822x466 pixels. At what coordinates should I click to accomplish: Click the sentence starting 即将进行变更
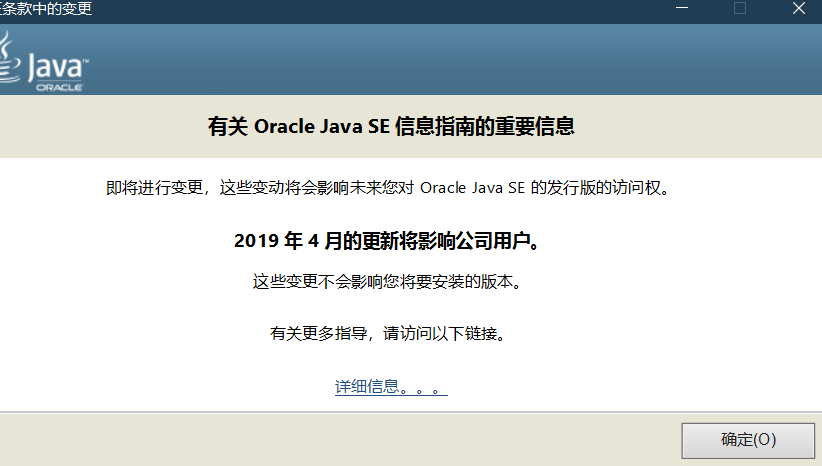[388, 188]
